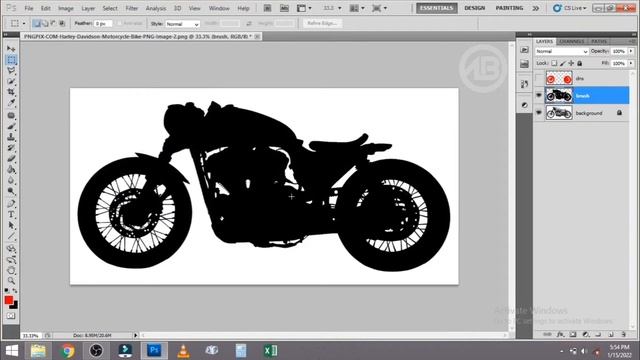Show the 'dns' layer
This screenshot has height=360, width=640.
click(x=539, y=78)
